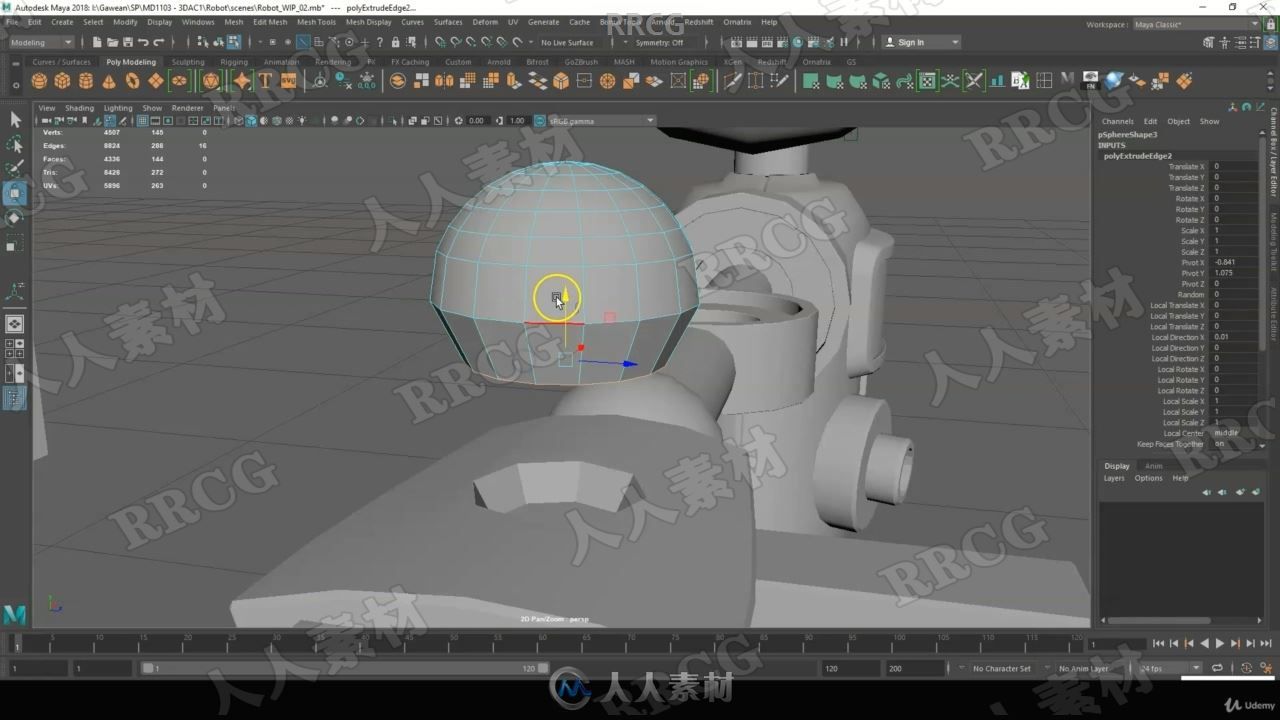The width and height of the screenshot is (1280, 720).
Task: Click the Maya home M logo
Action: pos(14,613)
